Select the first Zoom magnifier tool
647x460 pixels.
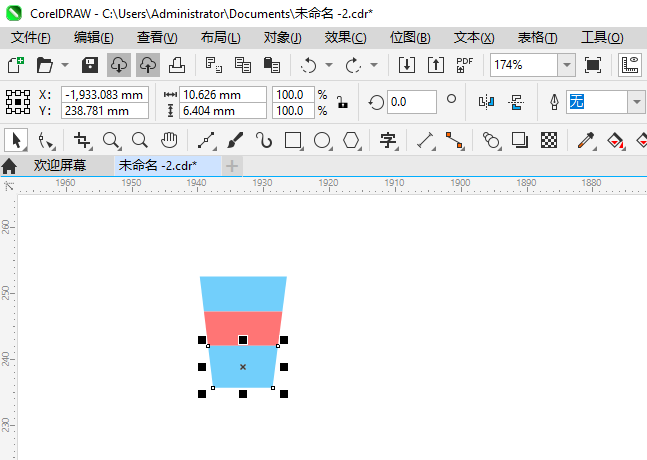pyautogui.click(x=111, y=141)
